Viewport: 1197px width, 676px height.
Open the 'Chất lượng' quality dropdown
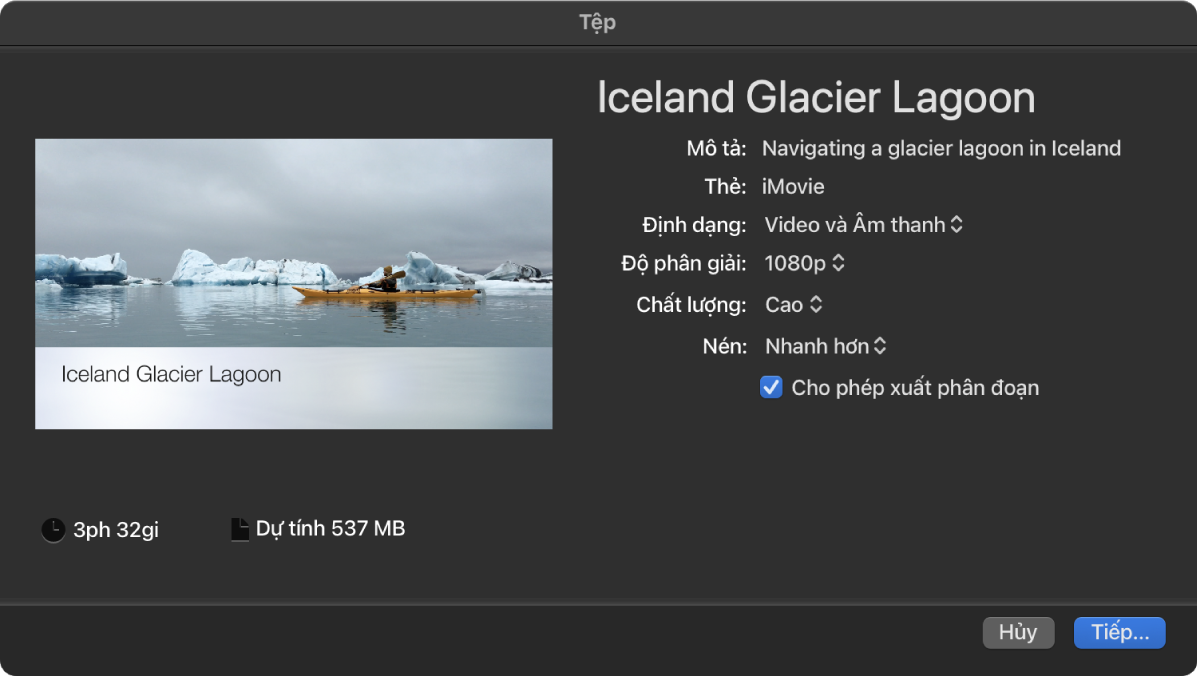point(794,305)
